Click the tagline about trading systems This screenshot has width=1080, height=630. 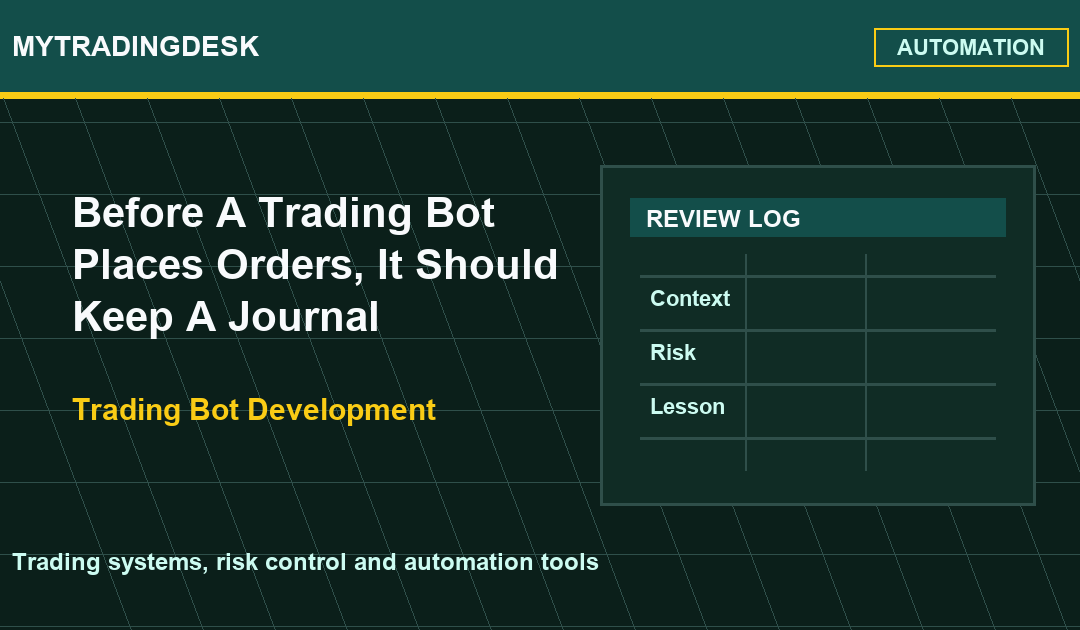click(x=306, y=562)
